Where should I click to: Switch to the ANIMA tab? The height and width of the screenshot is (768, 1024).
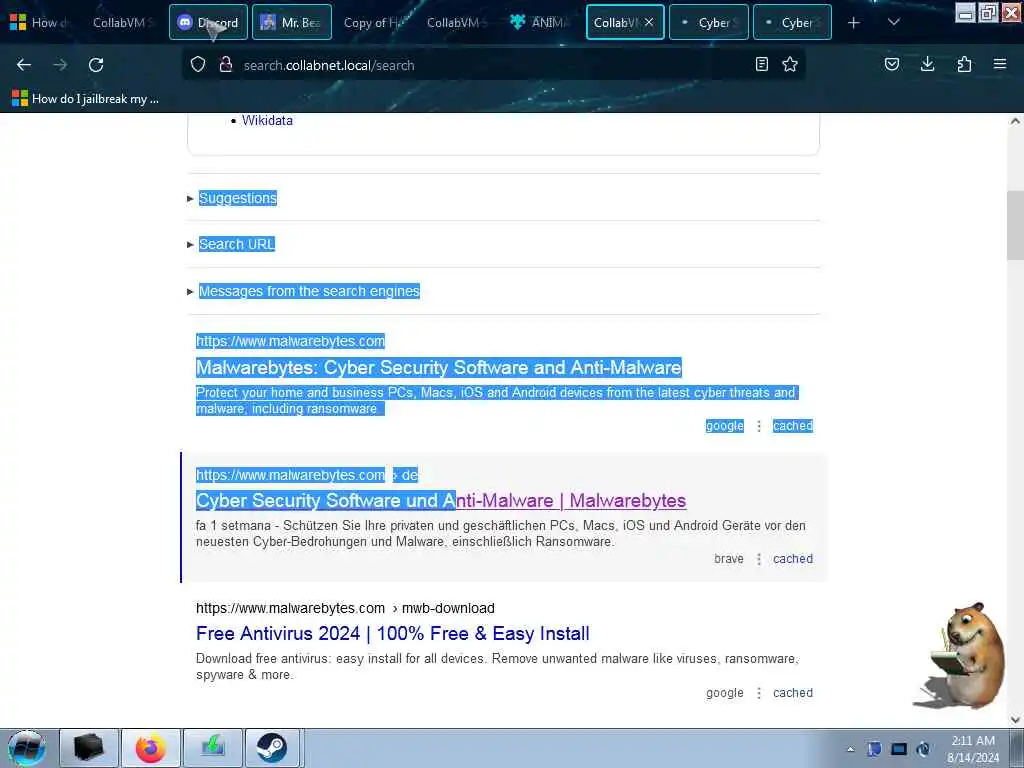click(539, 22)
